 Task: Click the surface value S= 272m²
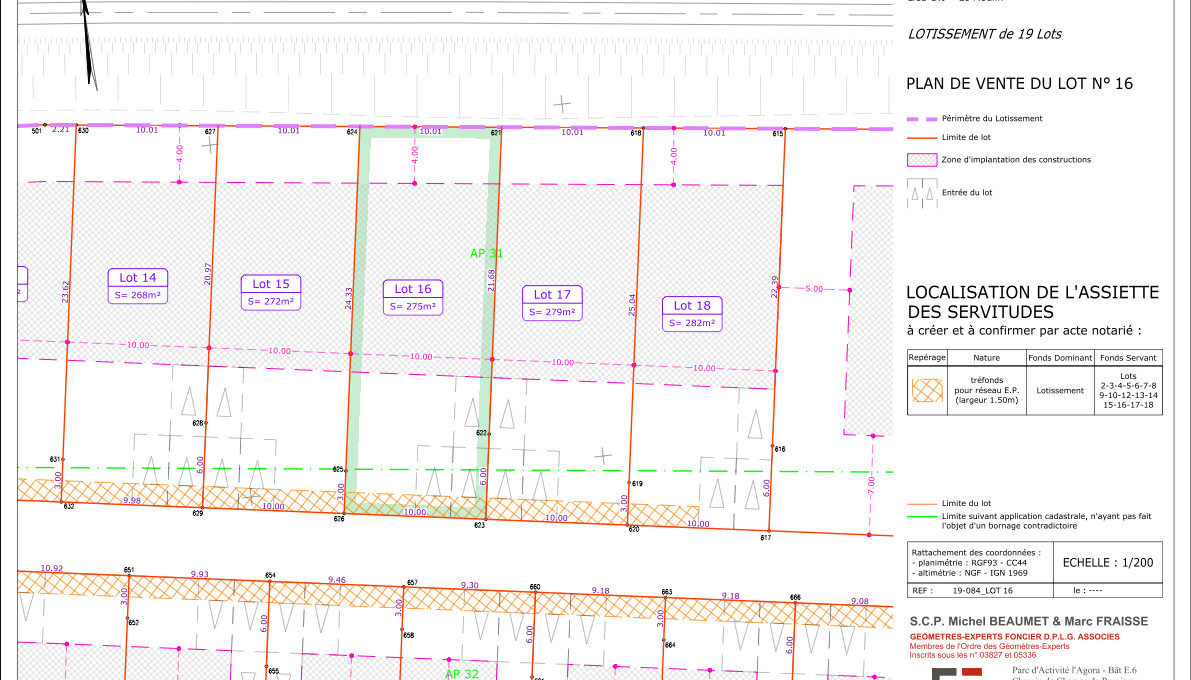tap(271, 301)
